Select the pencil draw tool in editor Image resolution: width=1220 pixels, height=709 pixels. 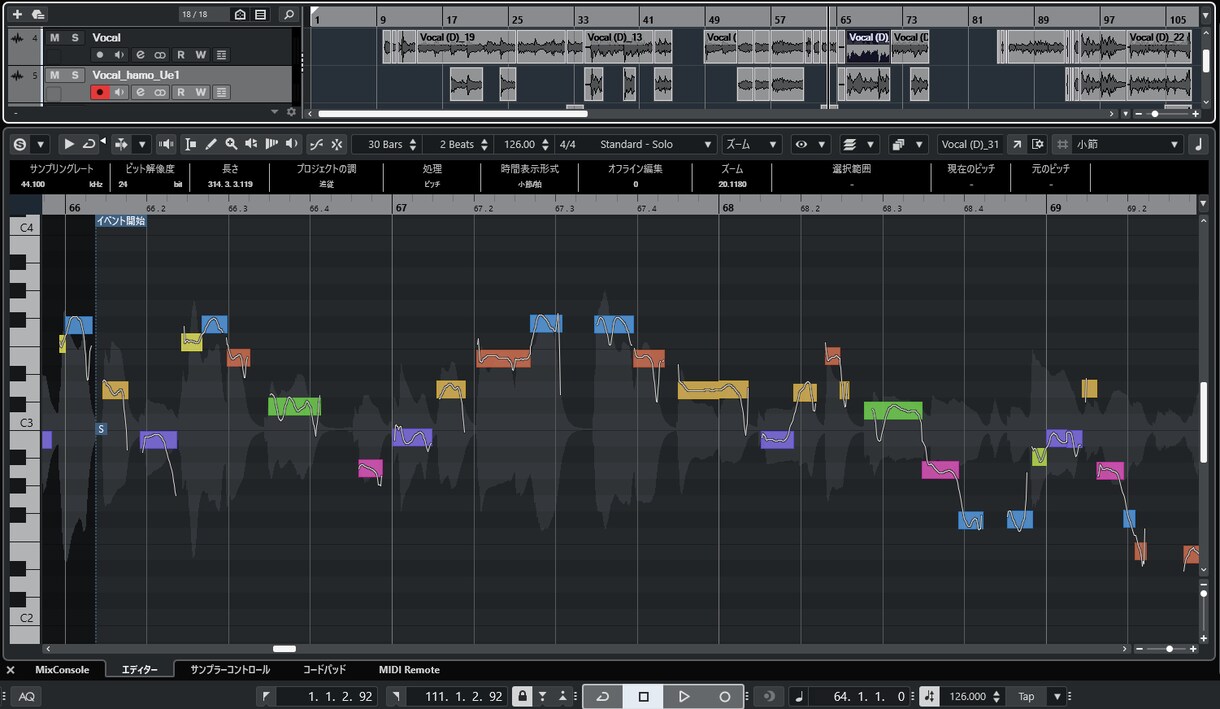[211, 144]
